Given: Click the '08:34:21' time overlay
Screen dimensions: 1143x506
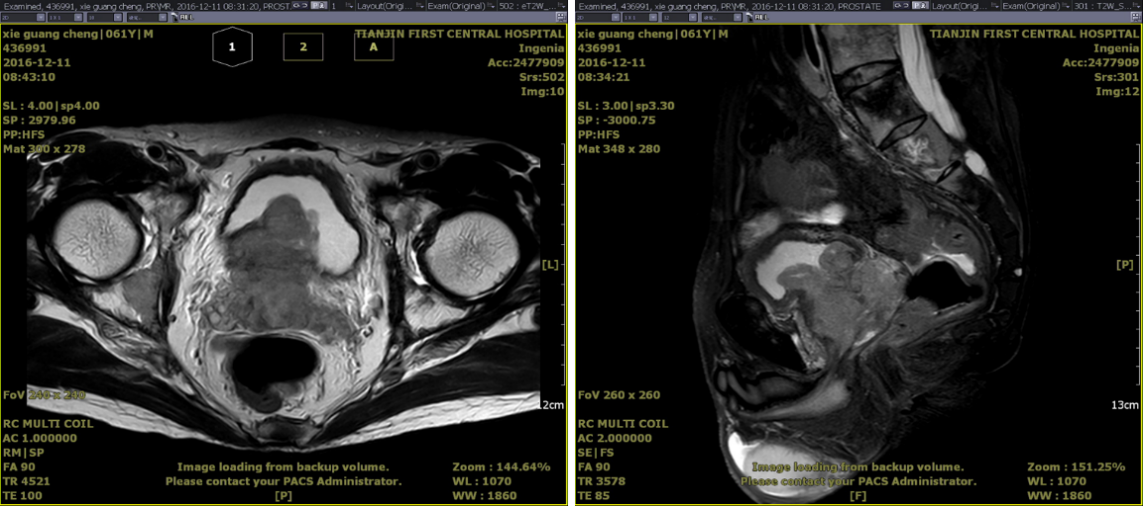Looking at the screenshot, I should click(x=604, y=77).
